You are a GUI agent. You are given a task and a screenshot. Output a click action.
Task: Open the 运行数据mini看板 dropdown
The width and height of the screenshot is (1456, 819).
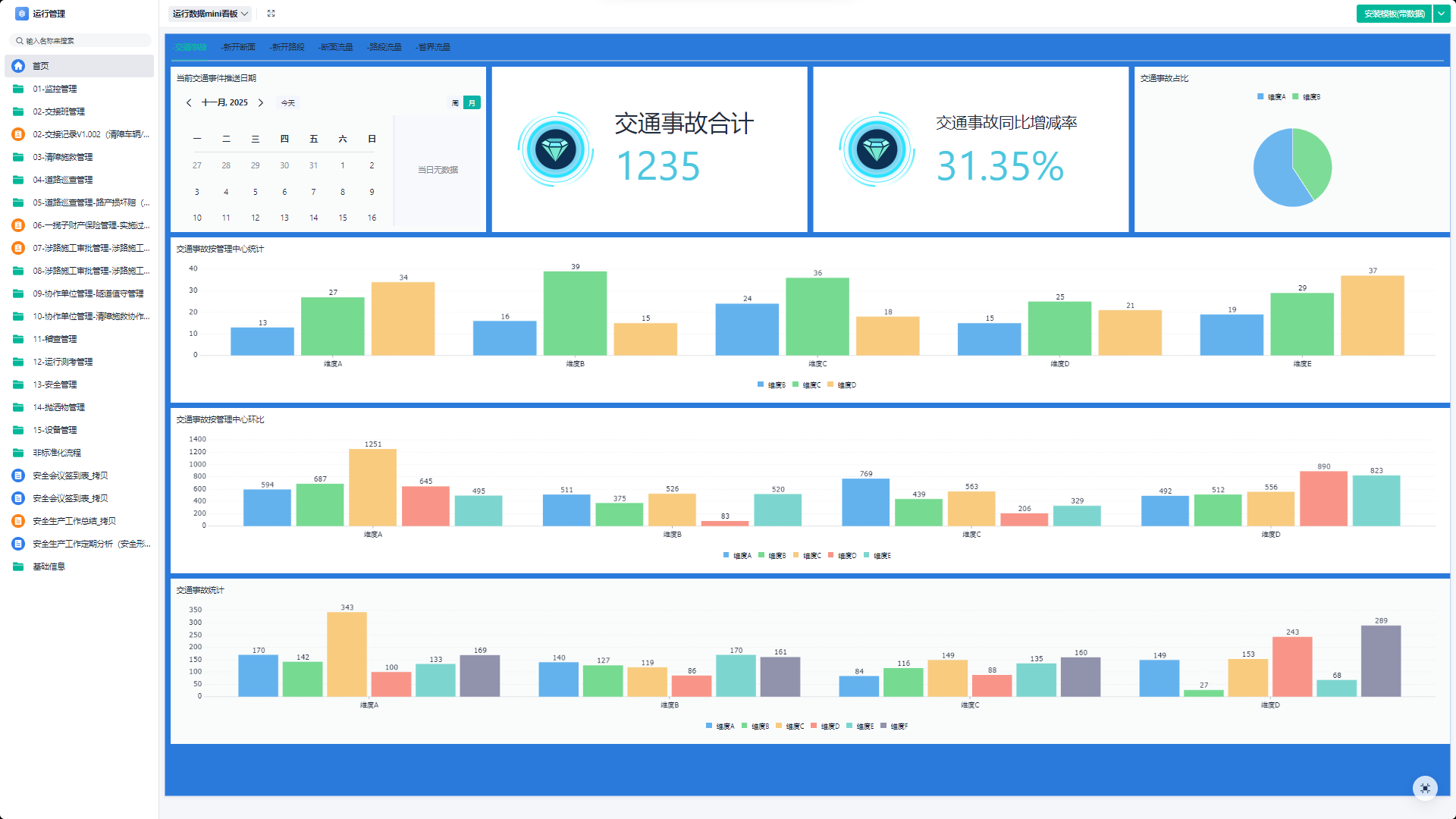tap(210, 14)
